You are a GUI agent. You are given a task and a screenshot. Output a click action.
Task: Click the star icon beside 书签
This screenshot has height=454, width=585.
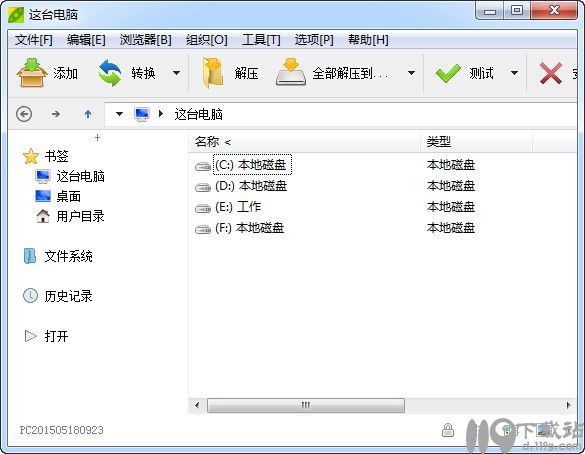click(x=31, y=156)
